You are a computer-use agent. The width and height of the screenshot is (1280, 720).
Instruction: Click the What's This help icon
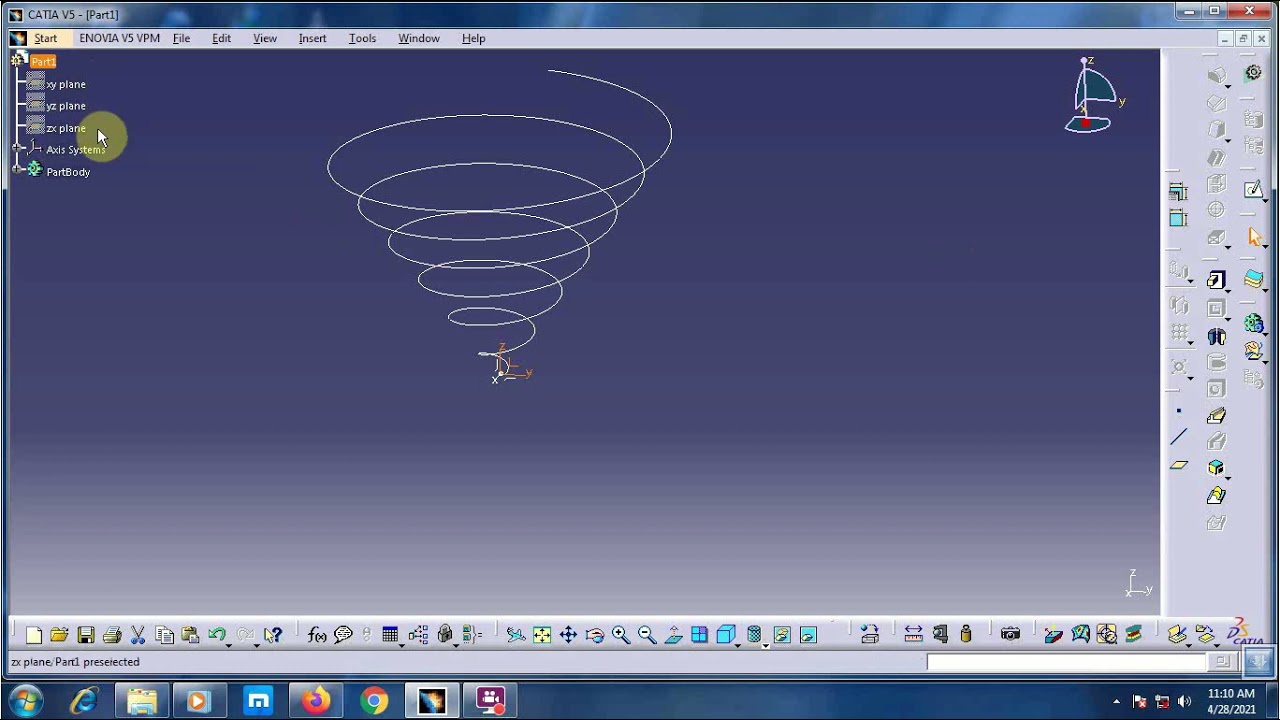click(273, 635)
